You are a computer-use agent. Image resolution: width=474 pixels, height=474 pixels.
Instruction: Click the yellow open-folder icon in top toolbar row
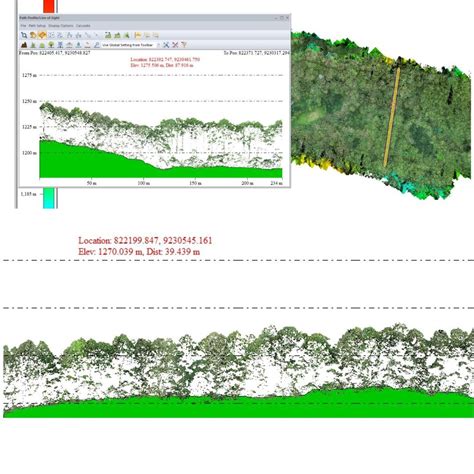click(138, 35)
